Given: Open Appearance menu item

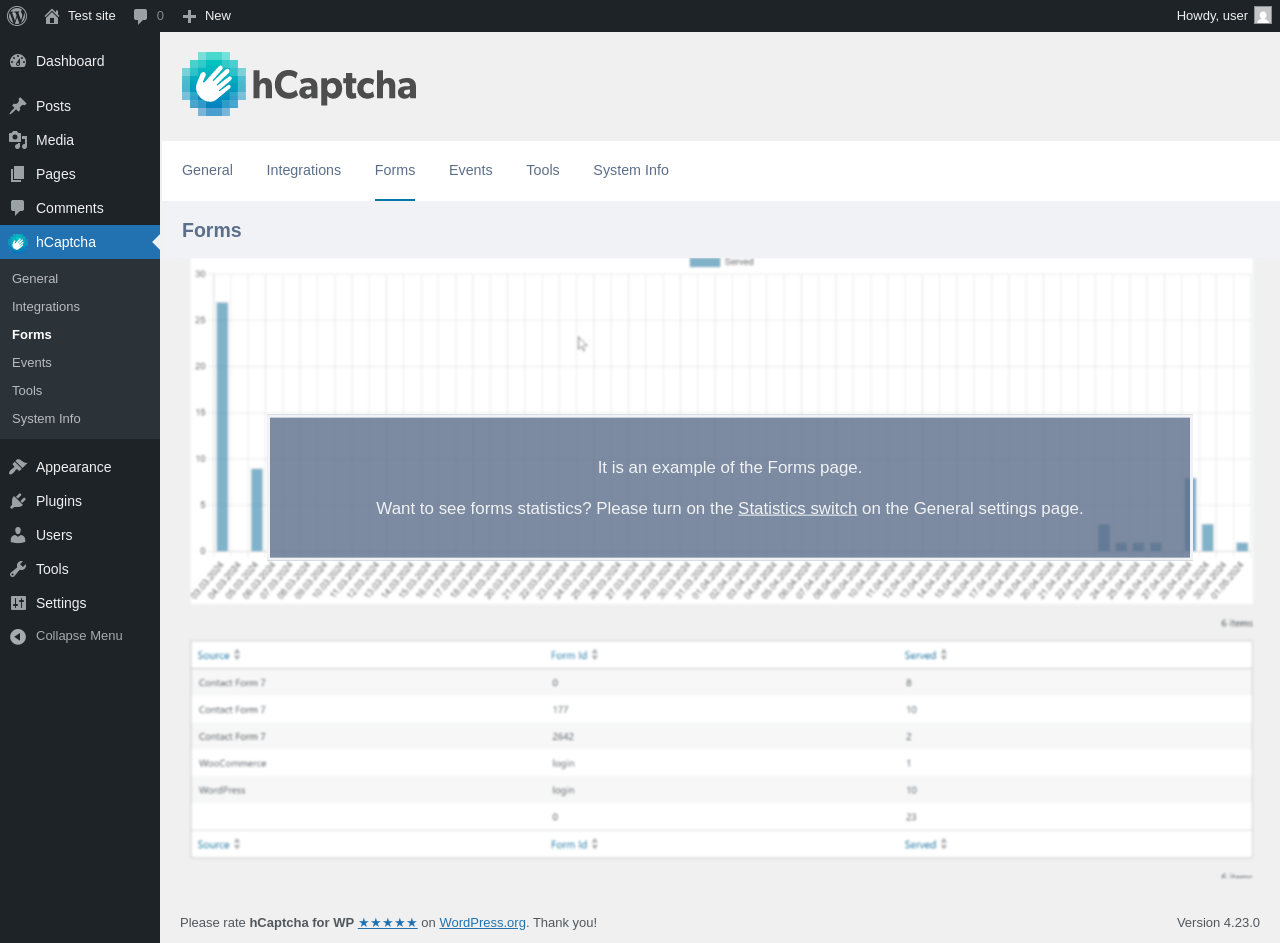Looking at the screenshot, I should 80,467.
